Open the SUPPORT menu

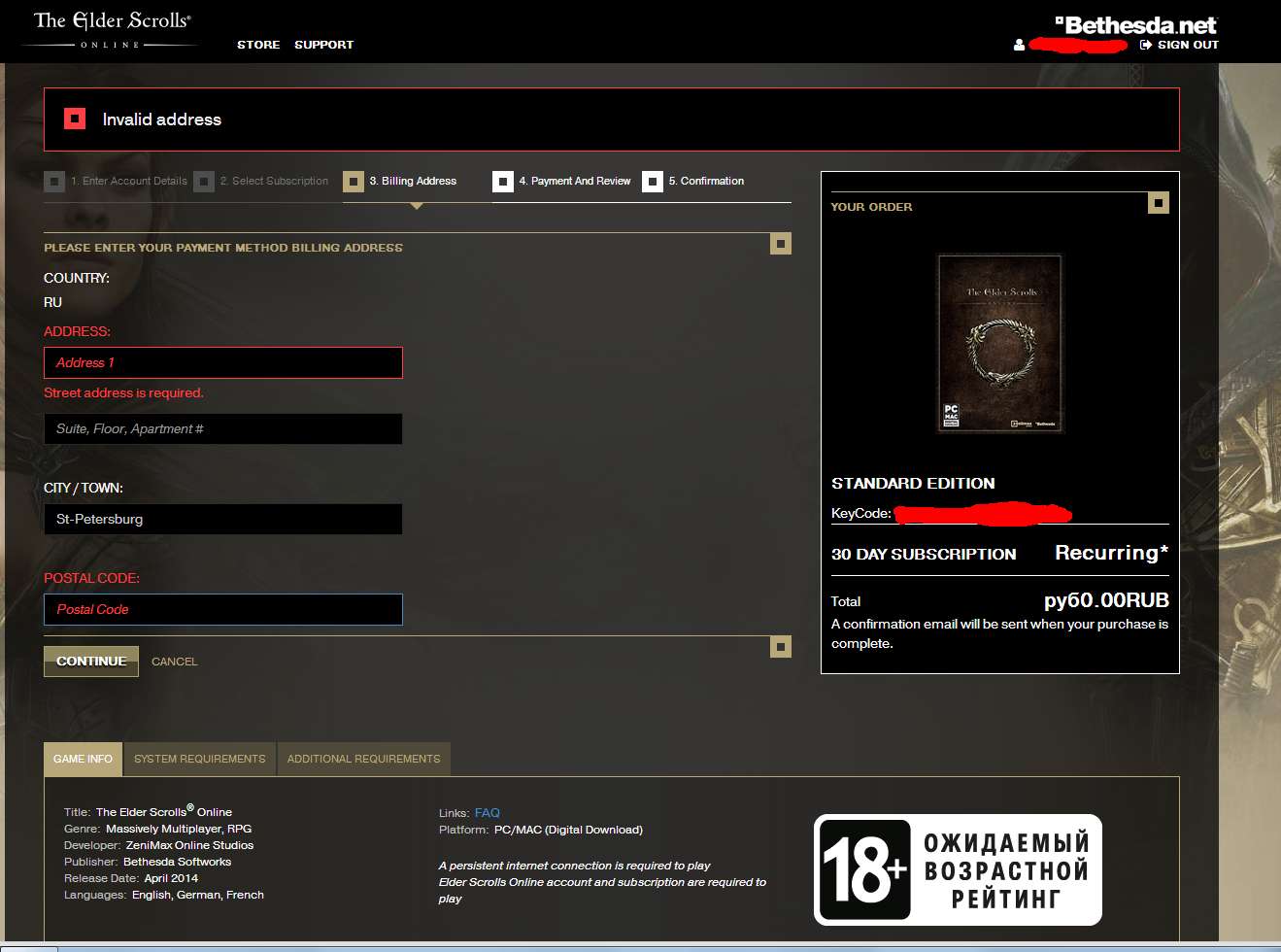point(324,45)
